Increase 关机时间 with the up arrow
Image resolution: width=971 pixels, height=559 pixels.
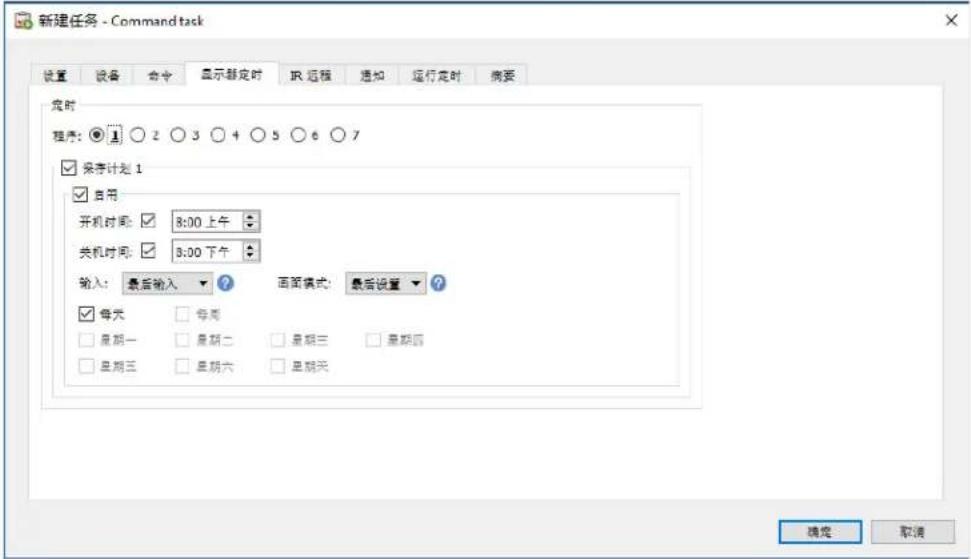250,246
